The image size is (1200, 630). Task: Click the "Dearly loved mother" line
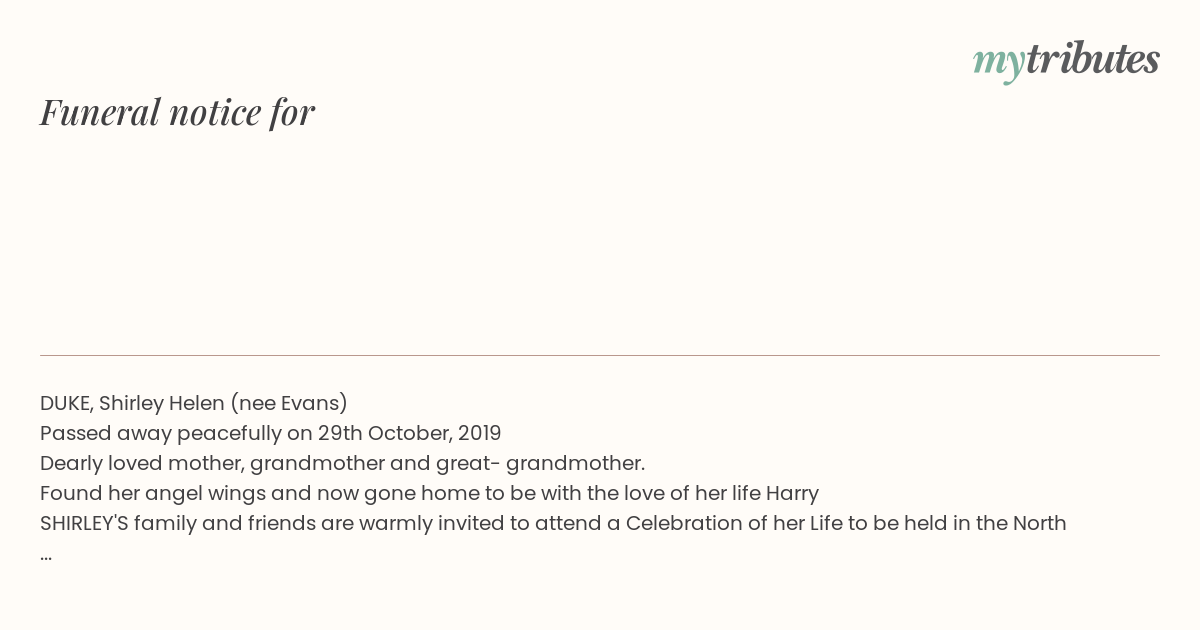(342, 463)
